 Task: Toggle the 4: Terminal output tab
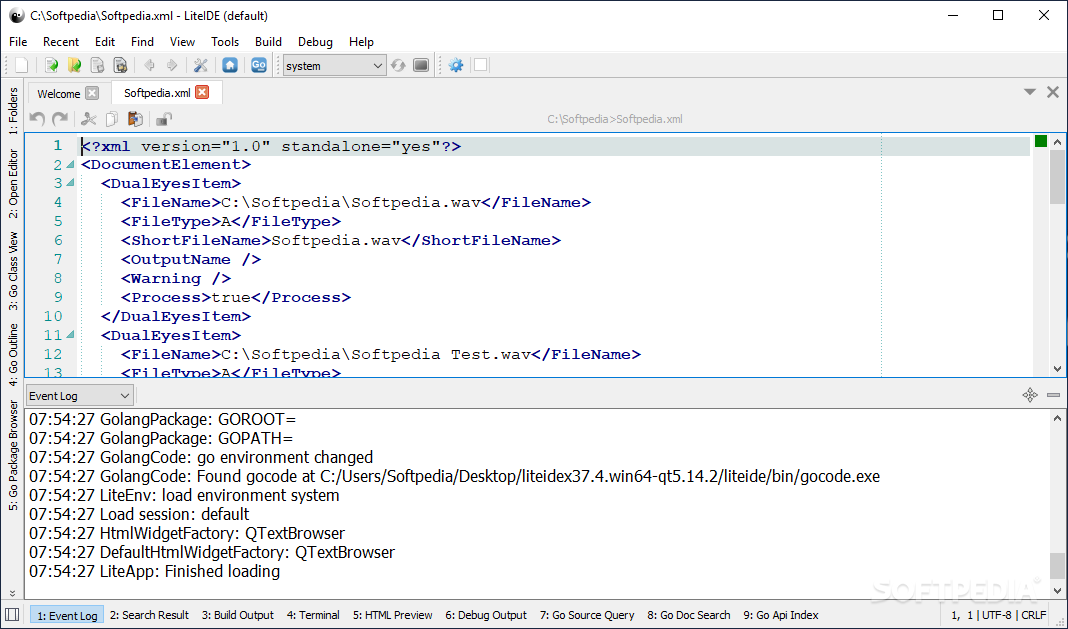pyautogui.click(x=313, y=615)
